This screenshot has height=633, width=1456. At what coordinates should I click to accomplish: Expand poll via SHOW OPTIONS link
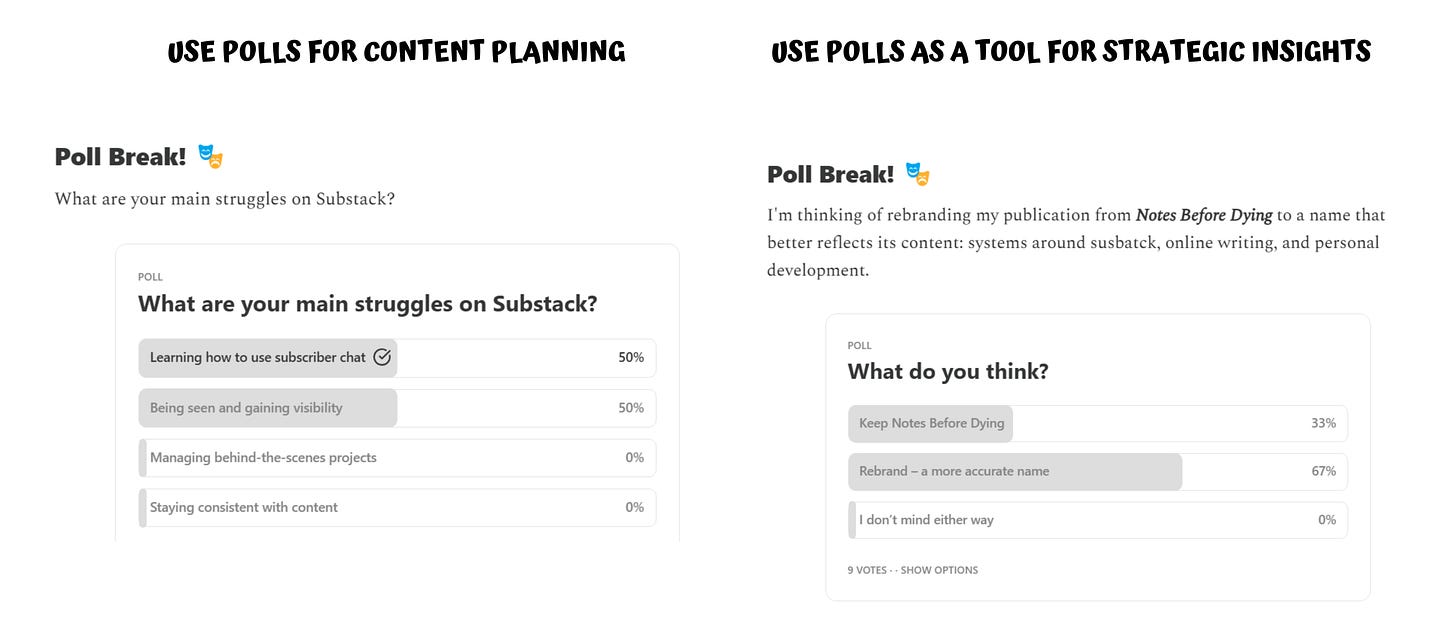[939, 570]
